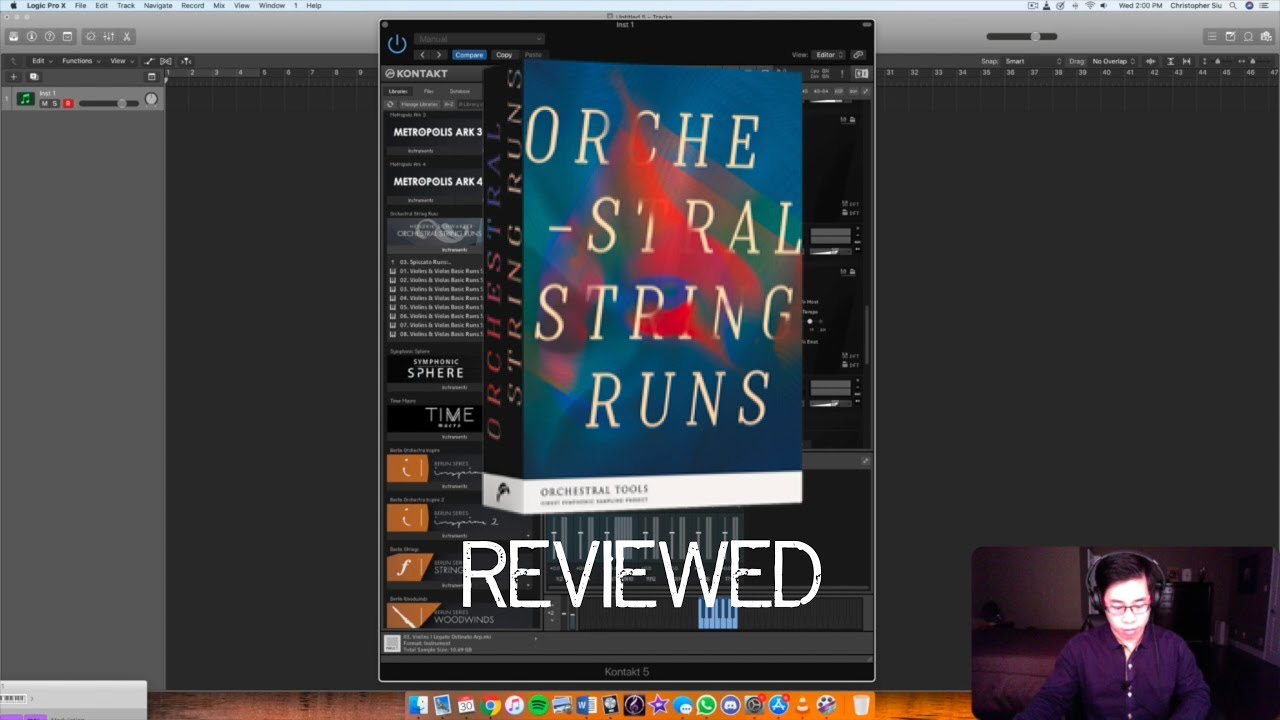This screenshot has width=1280, height=720.
Task: Open the Library icon in Logic toolbar
Action: (x=14, y=37)
